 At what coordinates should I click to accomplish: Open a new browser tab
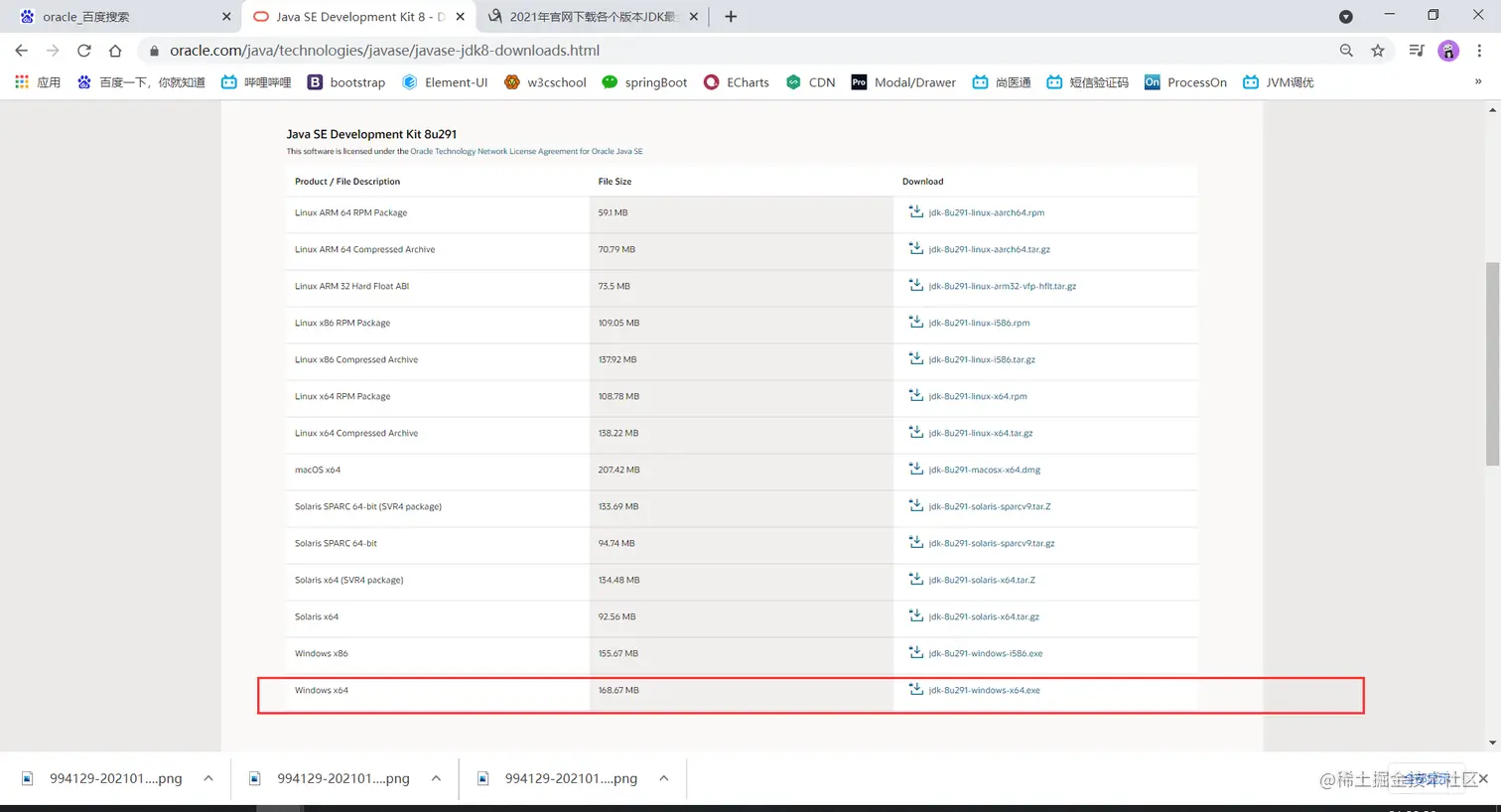click(731, 16)
